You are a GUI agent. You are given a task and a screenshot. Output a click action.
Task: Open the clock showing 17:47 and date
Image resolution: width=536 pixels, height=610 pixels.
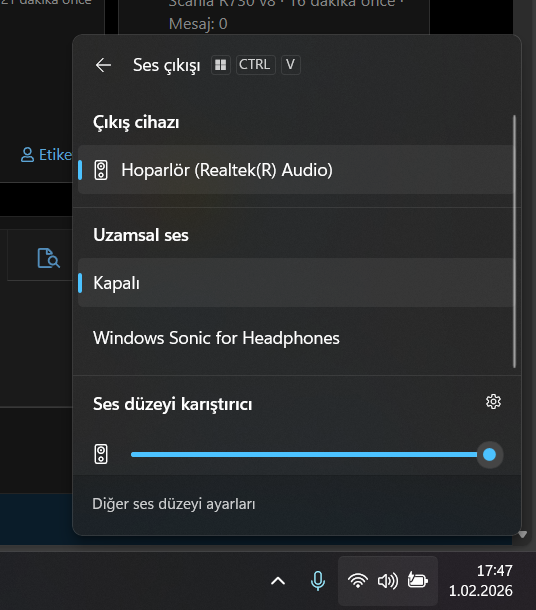click(x=481, y=581)
